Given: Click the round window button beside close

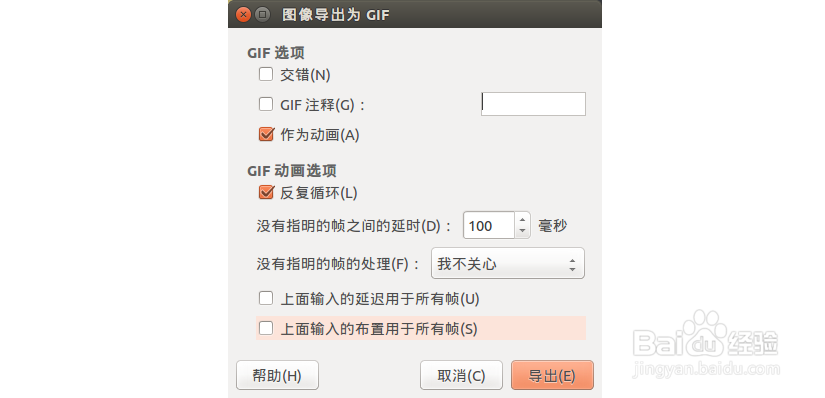Looking at the screenshot, I should pos(263,15).
